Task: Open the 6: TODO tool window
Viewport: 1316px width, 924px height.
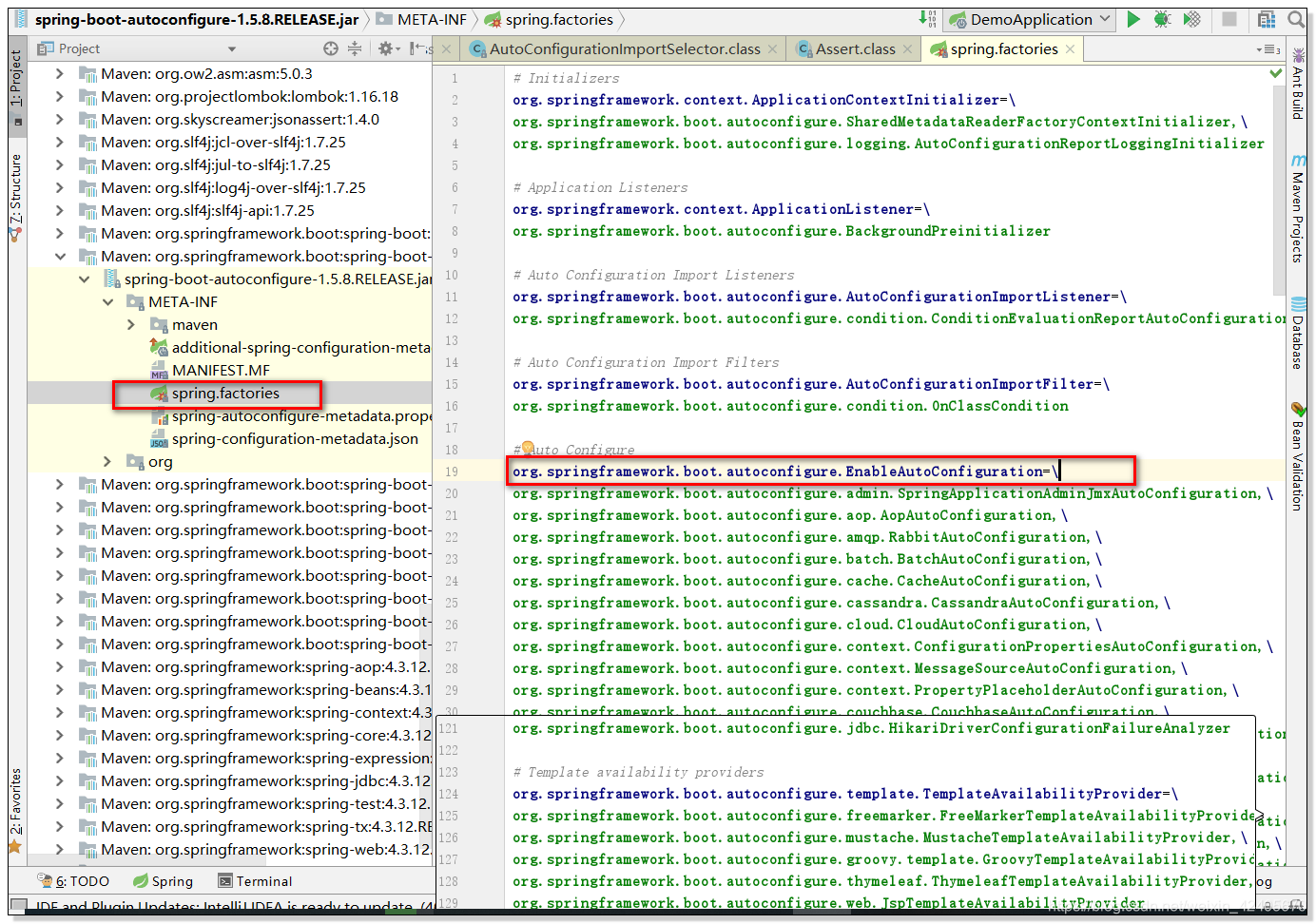Action: [73, 881]
